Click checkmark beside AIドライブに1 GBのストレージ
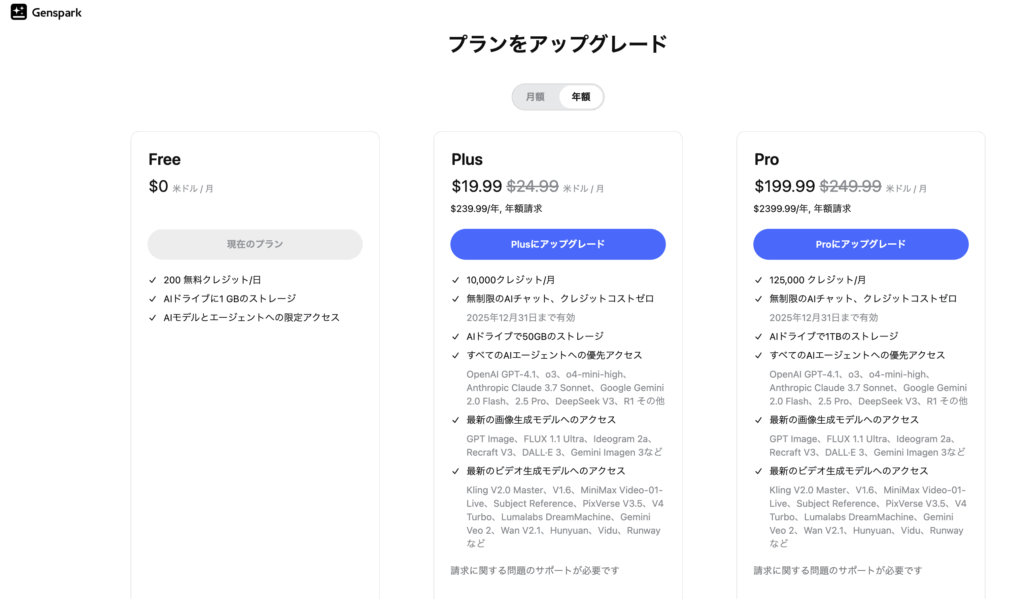1024x599 pixels. [153, 299]
